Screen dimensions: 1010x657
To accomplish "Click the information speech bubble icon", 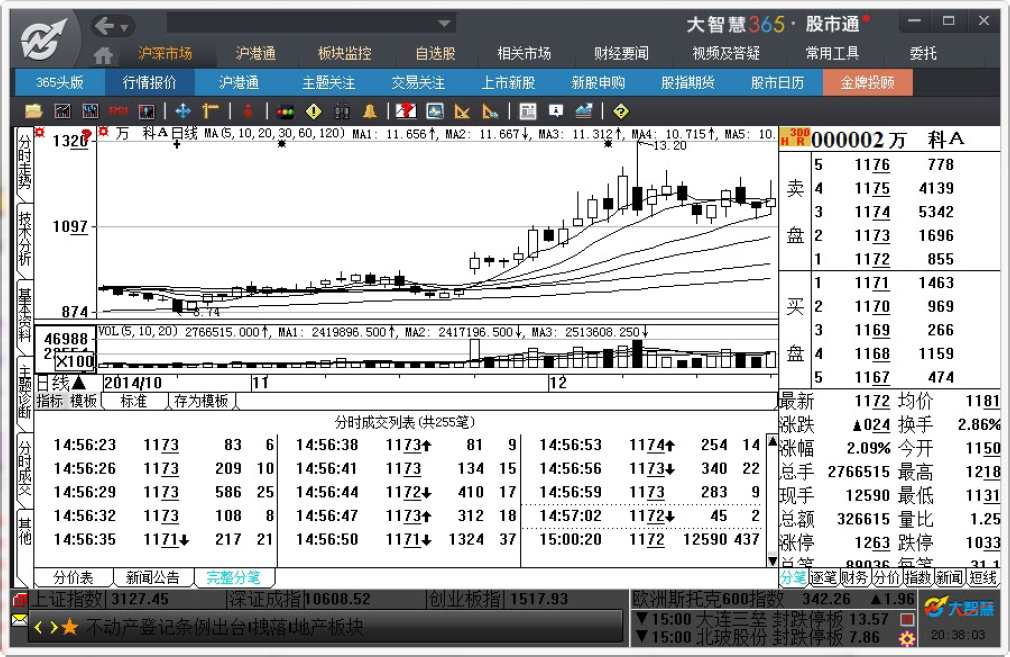I will (x=555, y=111).
